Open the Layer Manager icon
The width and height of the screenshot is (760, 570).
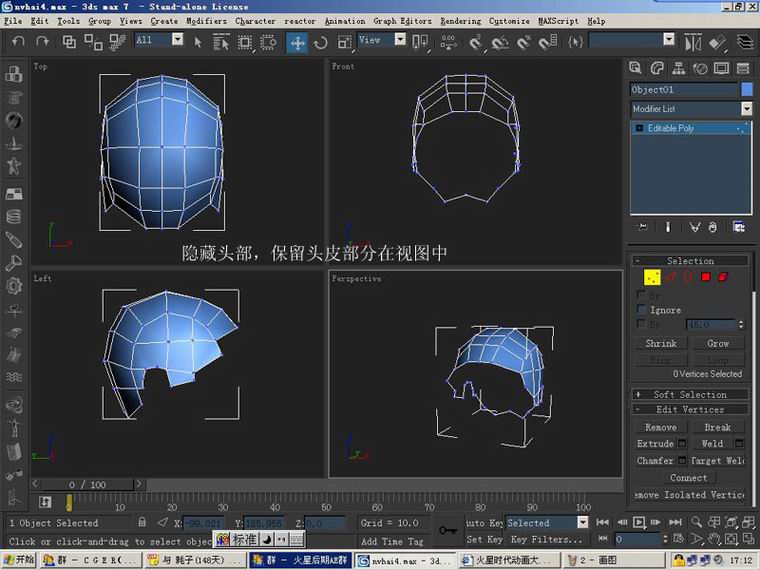(x=745, y=42)
